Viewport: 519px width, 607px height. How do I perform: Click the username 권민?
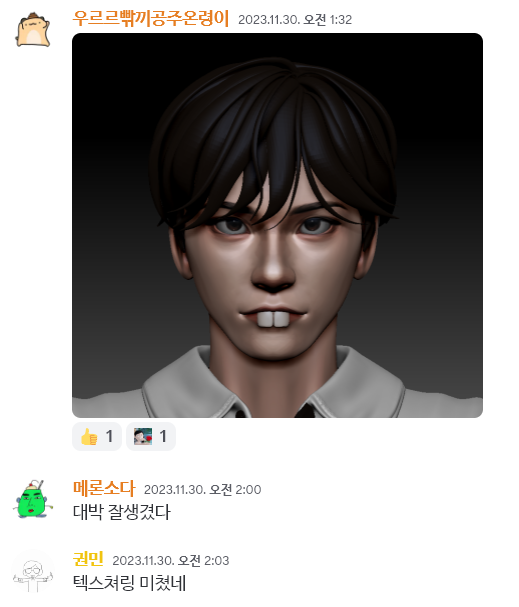pyautogui.click(x=88, y=559)
